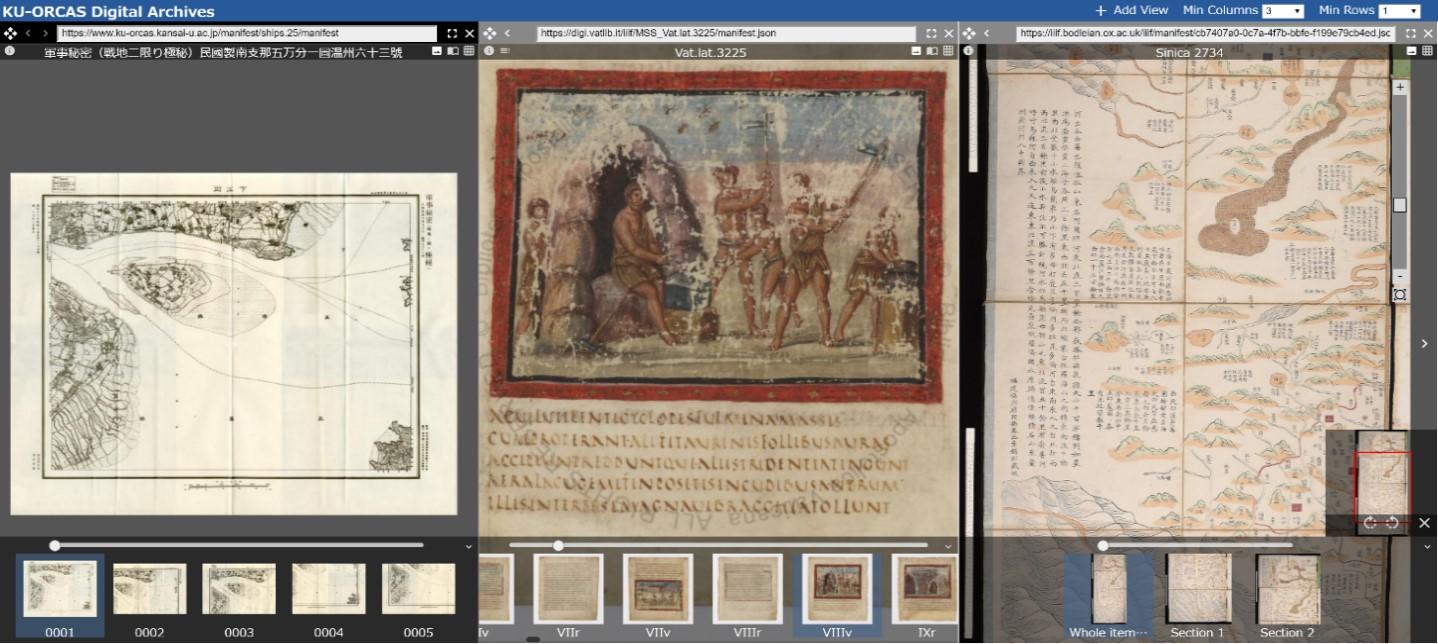1438x644 pixels.
Task: Collapse the thumbnail strip in the left viewer
Action: (x=469, y=546)
